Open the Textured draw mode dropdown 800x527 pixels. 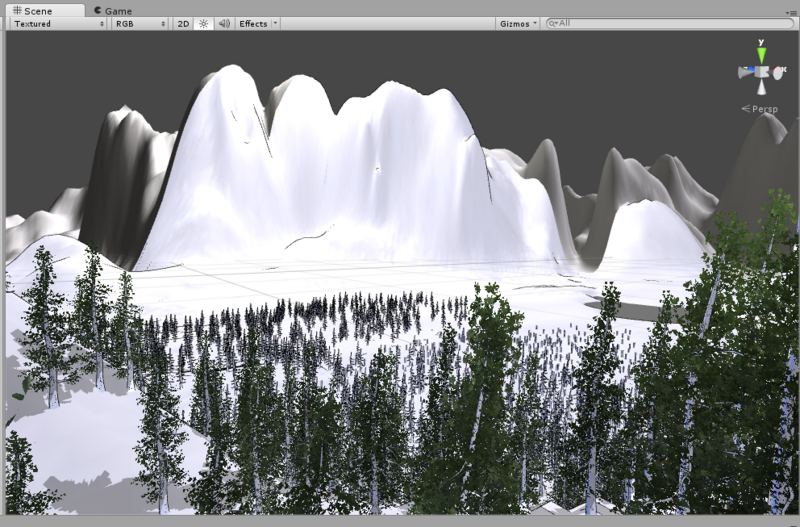[57, 23]
